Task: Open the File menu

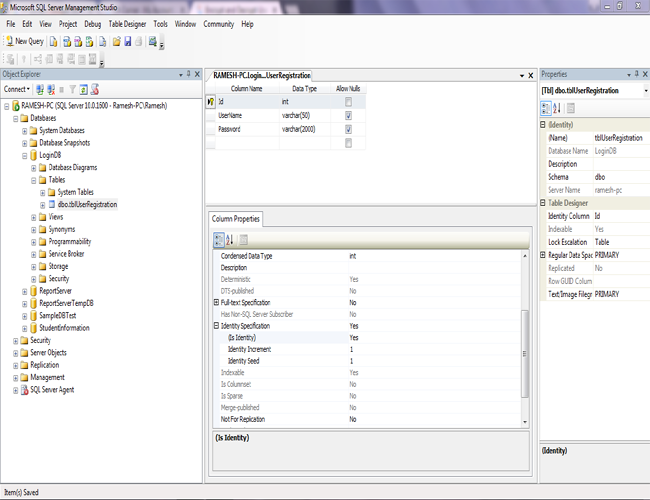Action: tap(10, 24)
